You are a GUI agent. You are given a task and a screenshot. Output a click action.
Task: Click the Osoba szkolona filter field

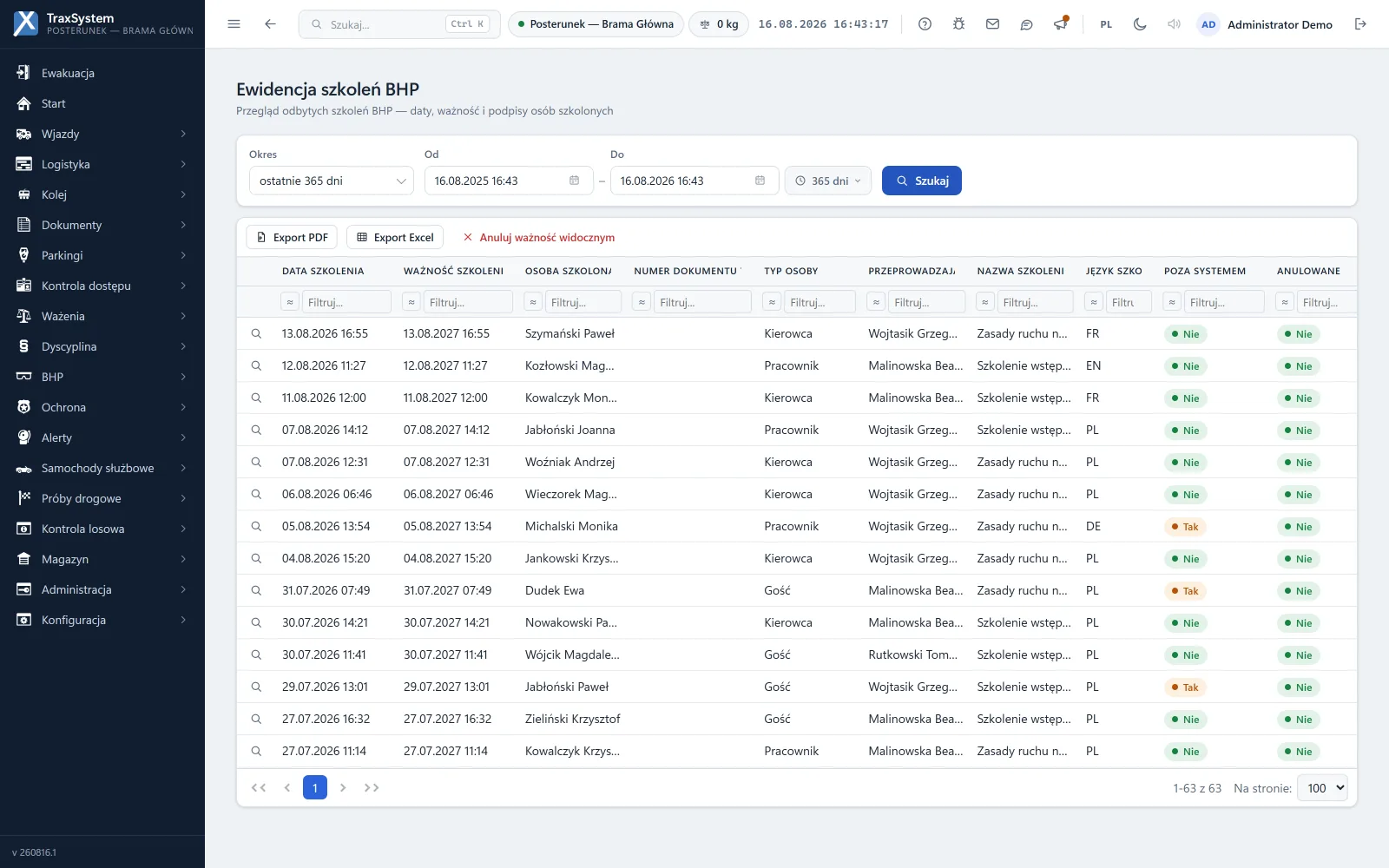point(583,302)
